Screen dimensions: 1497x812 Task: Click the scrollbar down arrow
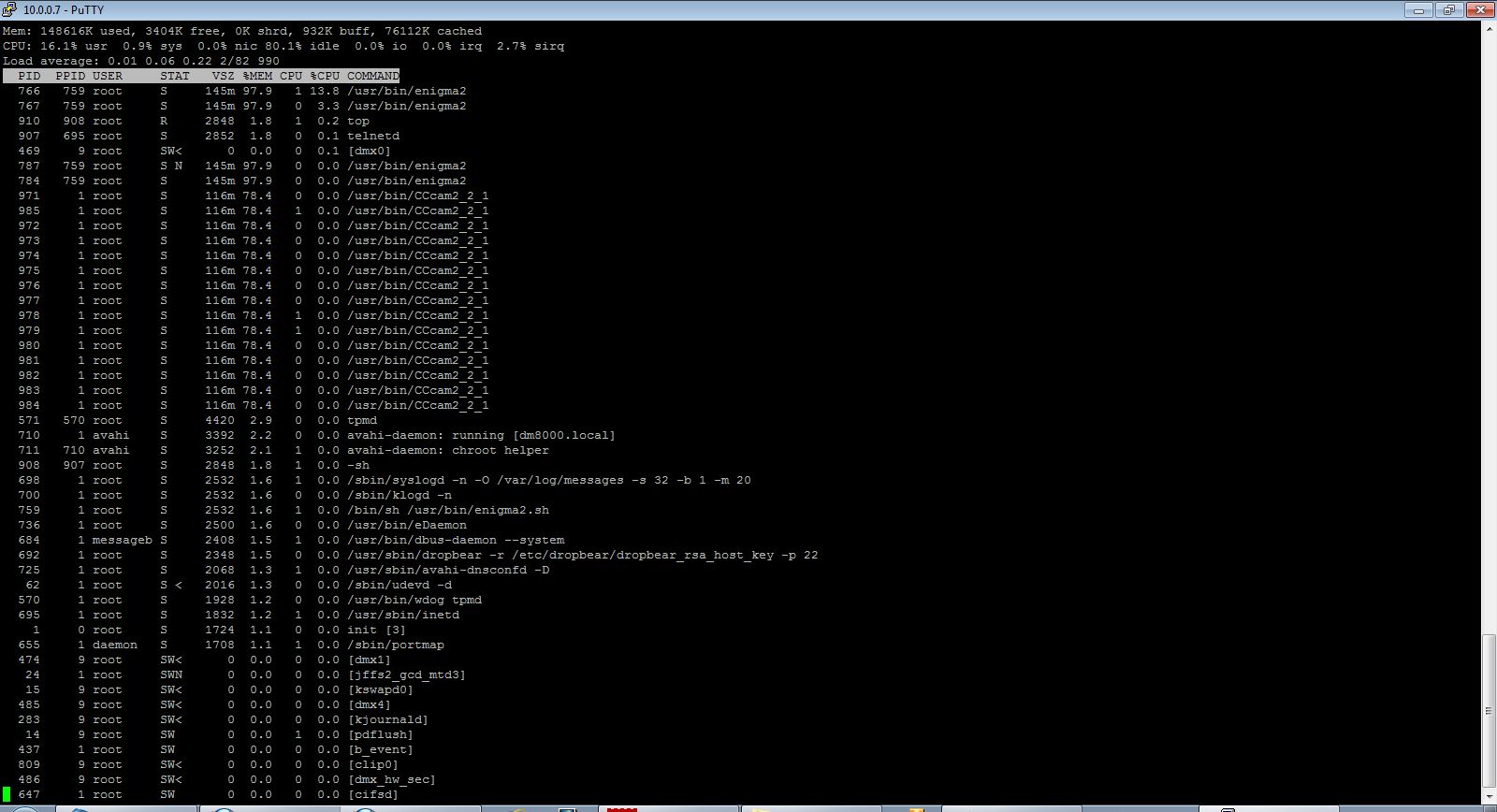(x=1489, y=795)
